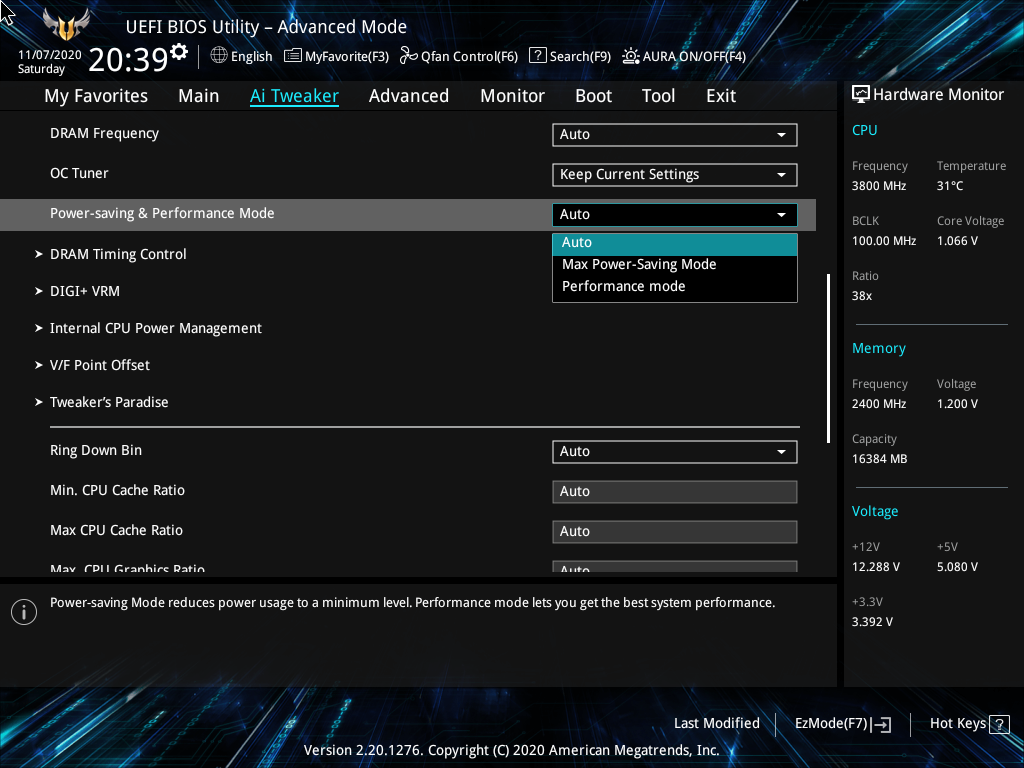The width and height of the screenshot is (1024, 768).
Task: Click Max CPU Cache Ratio field
Action: (x=675, y=532)
